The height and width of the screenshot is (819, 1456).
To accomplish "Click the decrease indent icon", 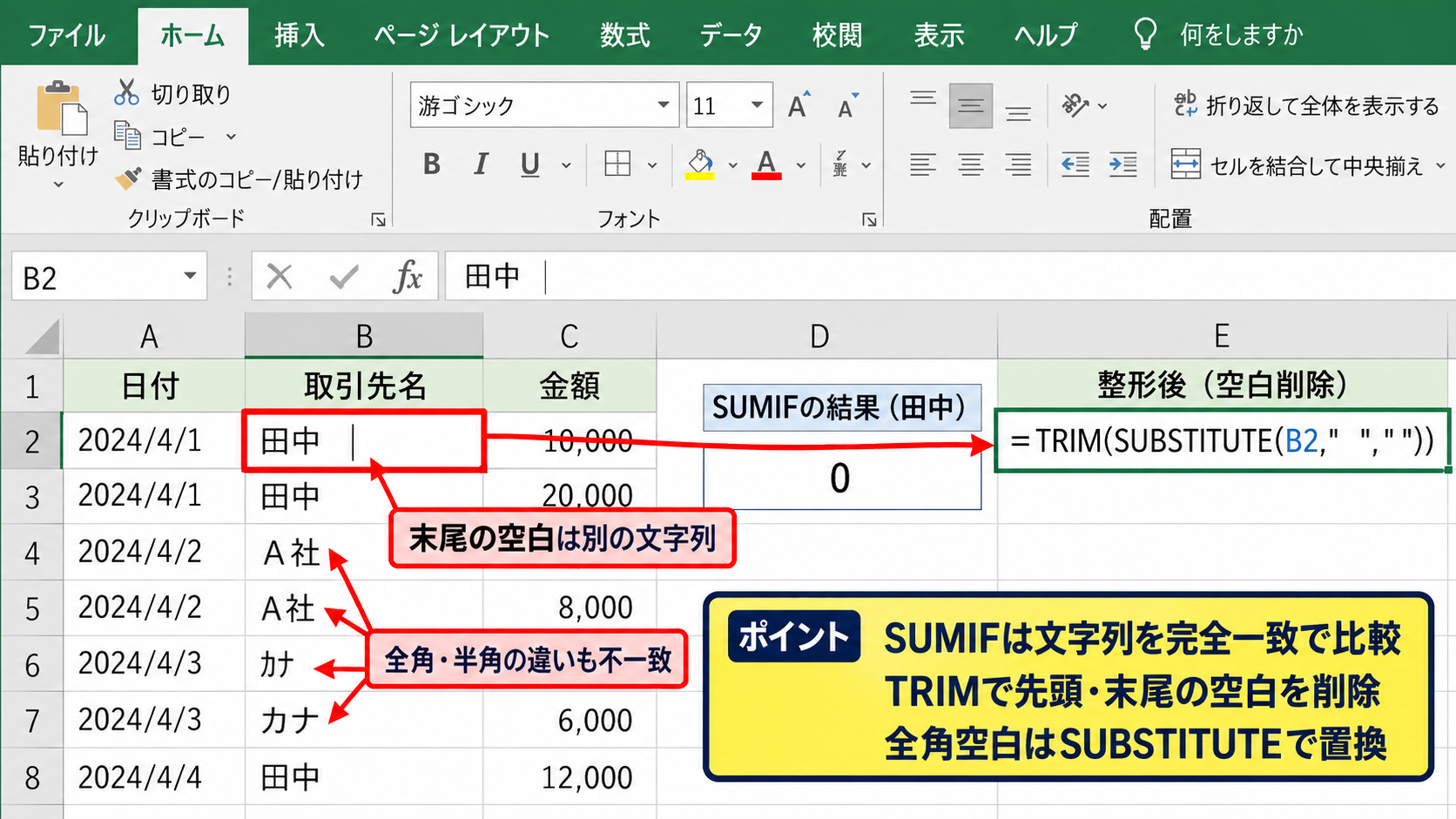I will click(x=1075, y=164).
